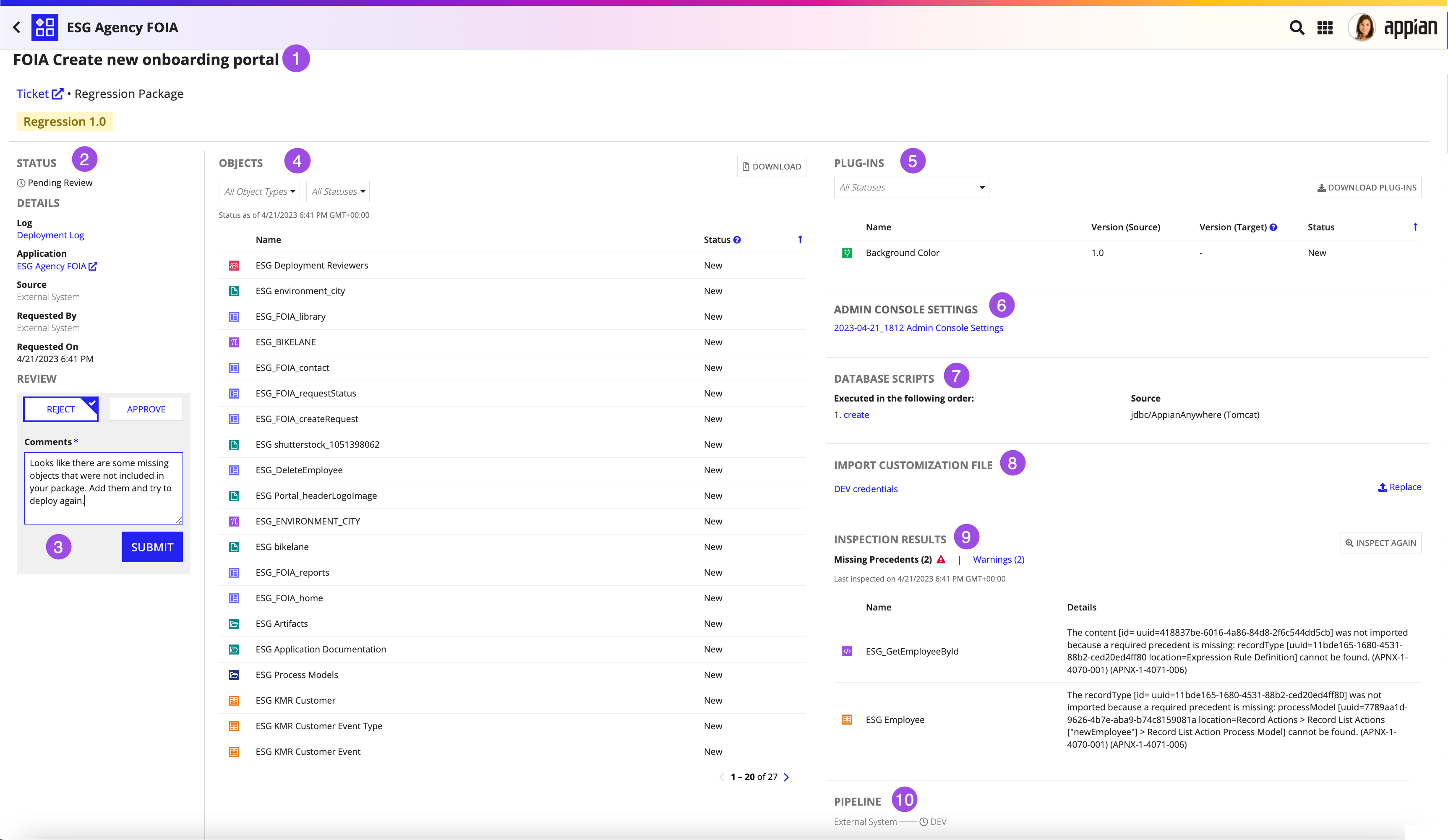The height and width of the screenshot is (840, 1448).
Task: Open the 2023-04-21_1812 Admin Console Settings link
Action: click(x=918, y=328)
